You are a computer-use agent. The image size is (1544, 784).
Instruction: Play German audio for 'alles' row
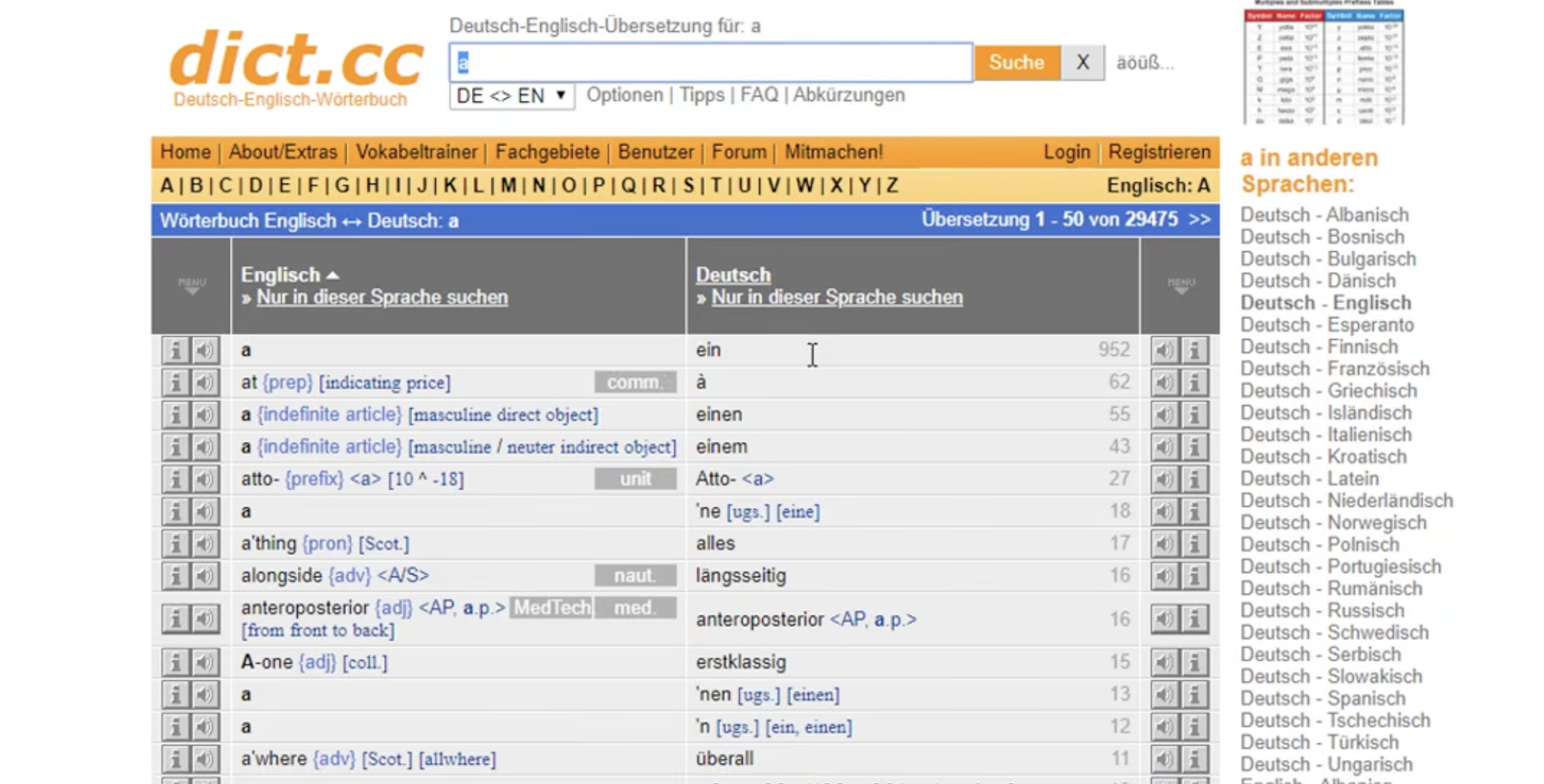[x=1164, y=544]
